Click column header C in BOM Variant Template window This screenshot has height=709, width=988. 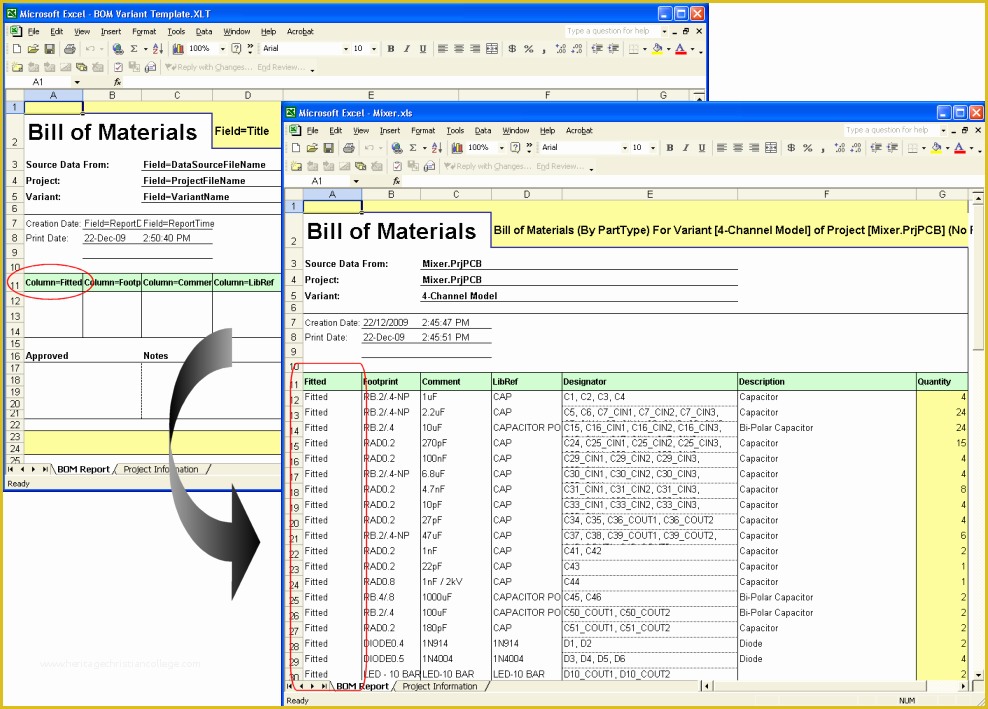(x=177, y=96)
